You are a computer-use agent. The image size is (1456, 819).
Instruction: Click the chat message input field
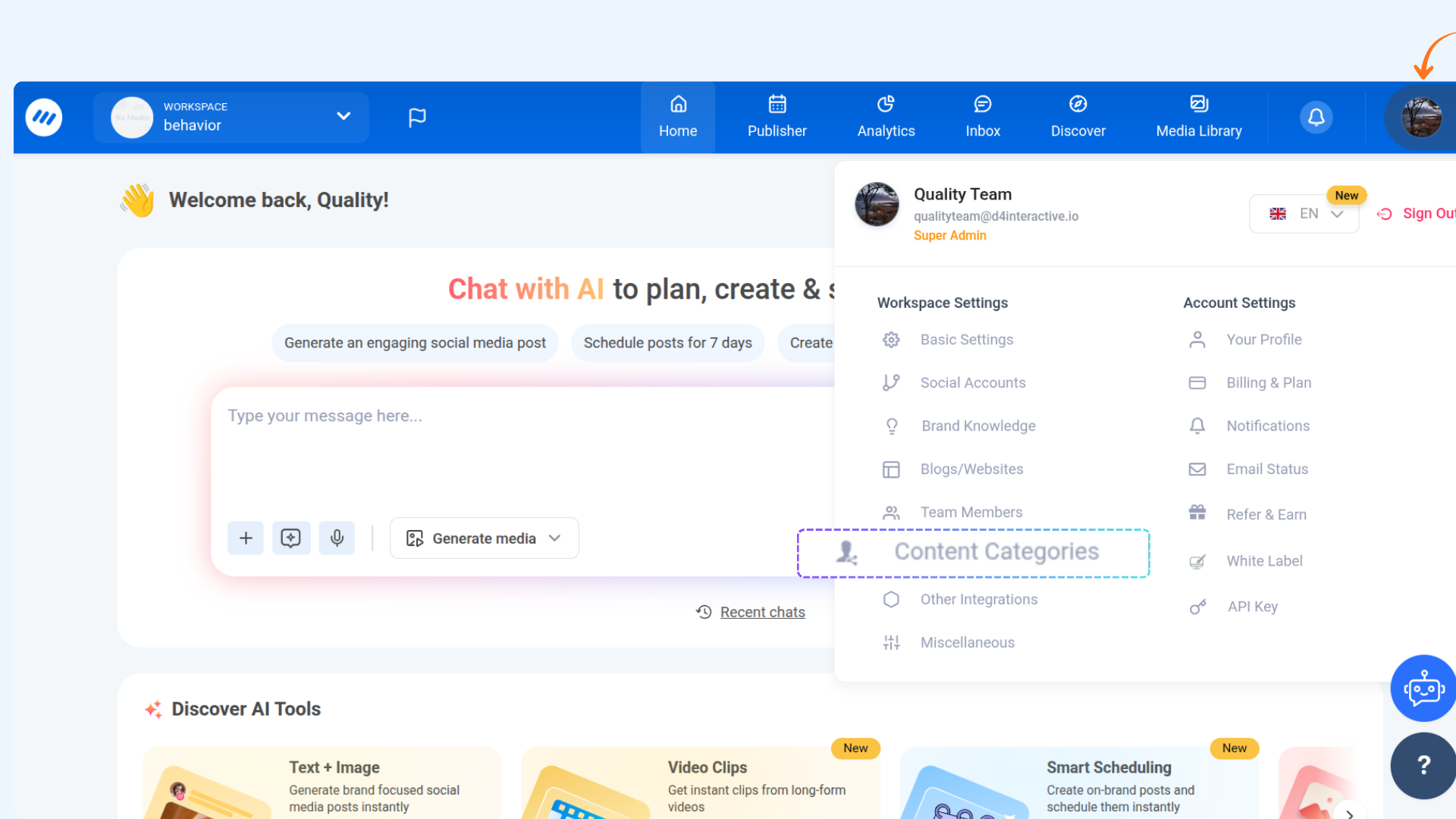tap(523, 447)
